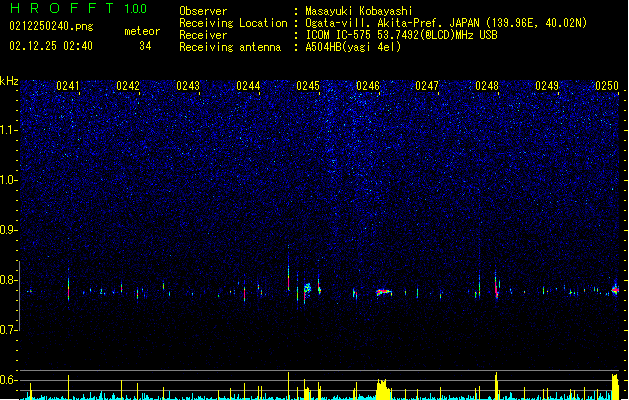Click the 0.9 kHz axis label
Image resolution: width=629 pixels, height=400 pixels.
(x=8, y=230)
